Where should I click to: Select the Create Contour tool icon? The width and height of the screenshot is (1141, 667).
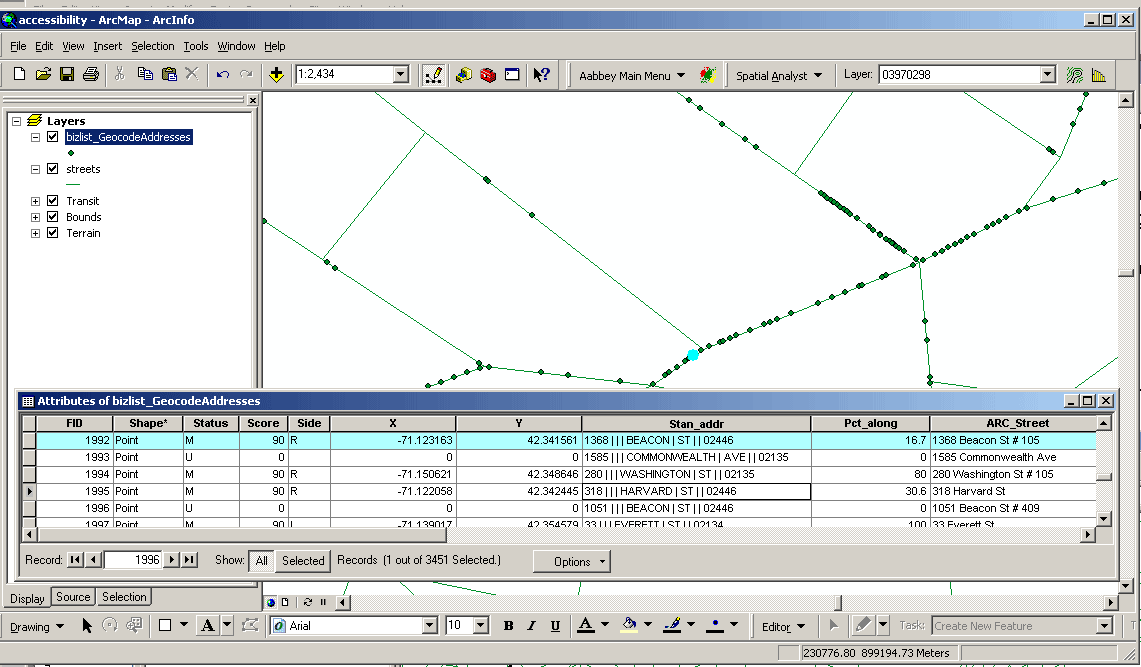pos(1074,74)
